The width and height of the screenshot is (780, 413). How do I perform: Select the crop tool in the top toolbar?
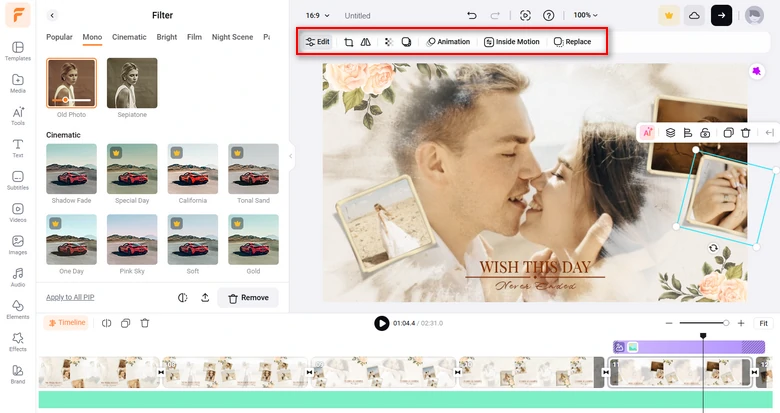348,42
